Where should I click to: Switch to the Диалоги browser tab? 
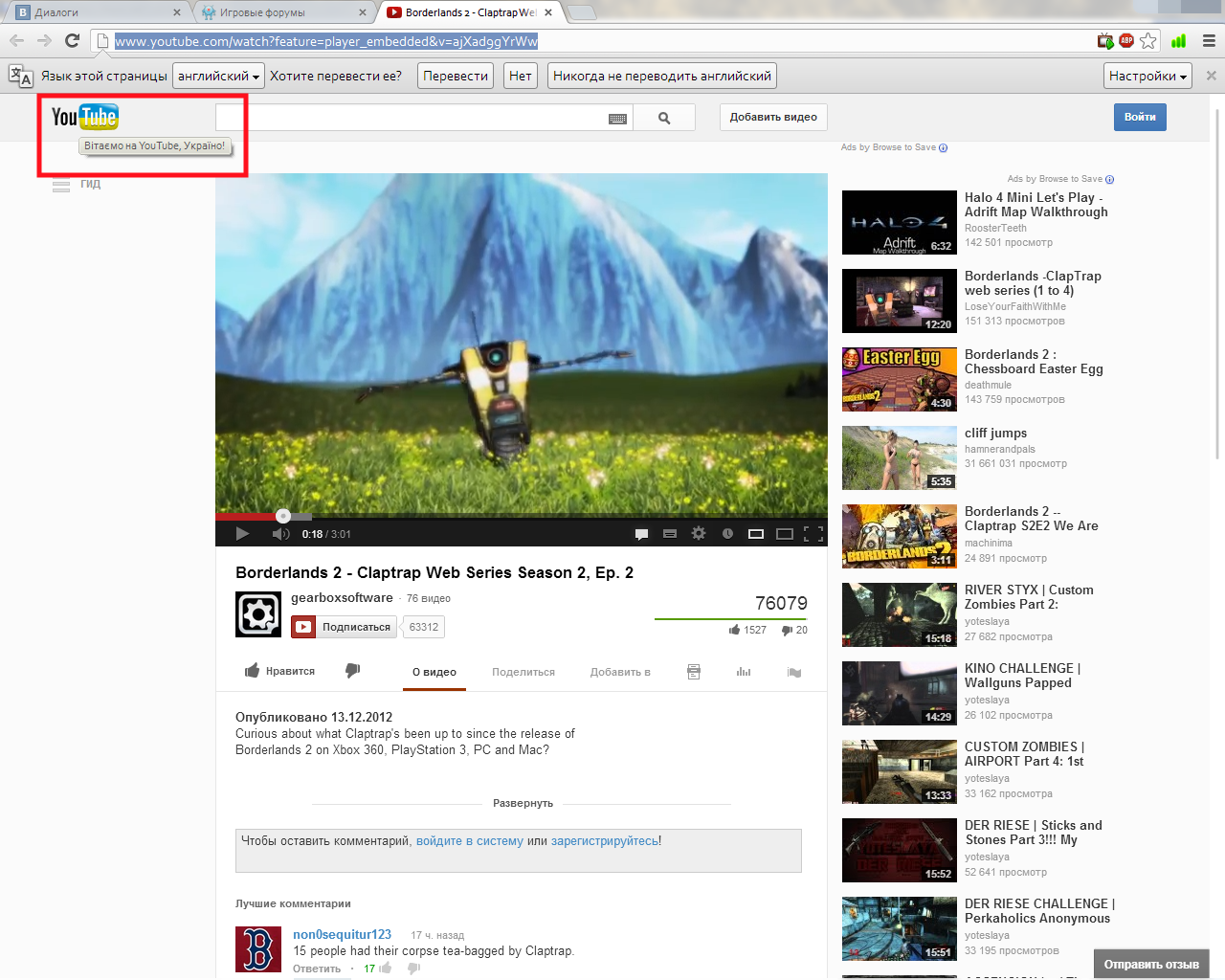click(97, 12)
